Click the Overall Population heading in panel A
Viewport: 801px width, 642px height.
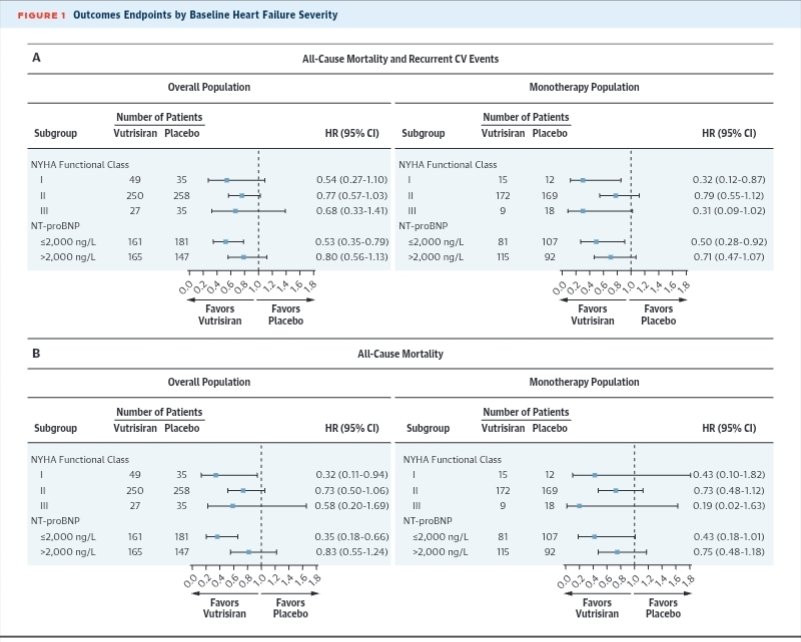pos(209,87)
